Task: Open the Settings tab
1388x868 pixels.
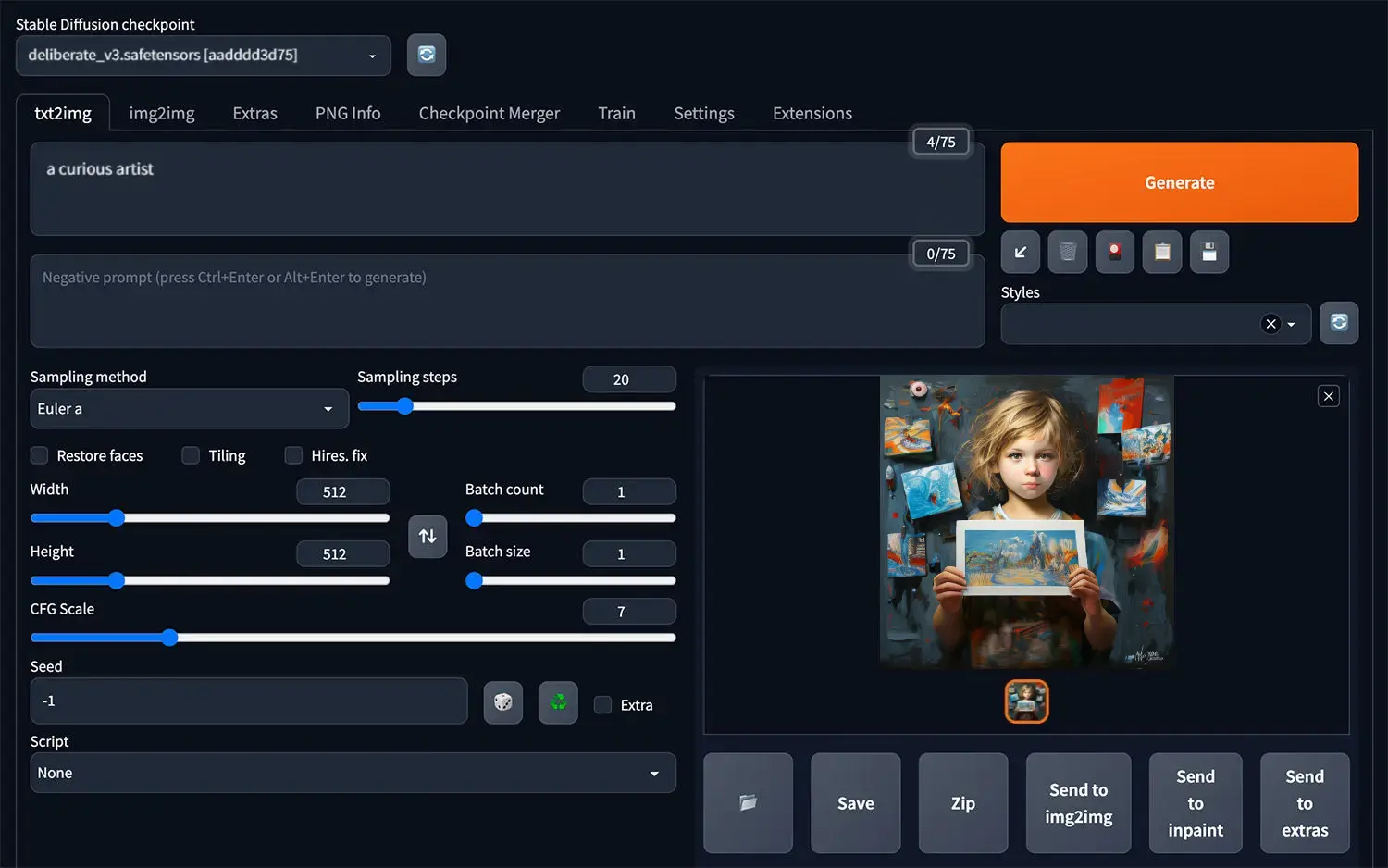Action: pyautogui.click(x=704, y=113)
